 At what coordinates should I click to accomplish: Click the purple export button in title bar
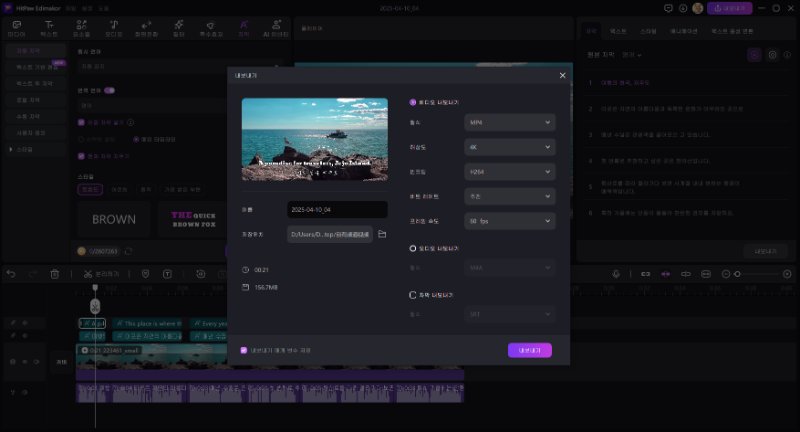point(730,8)
